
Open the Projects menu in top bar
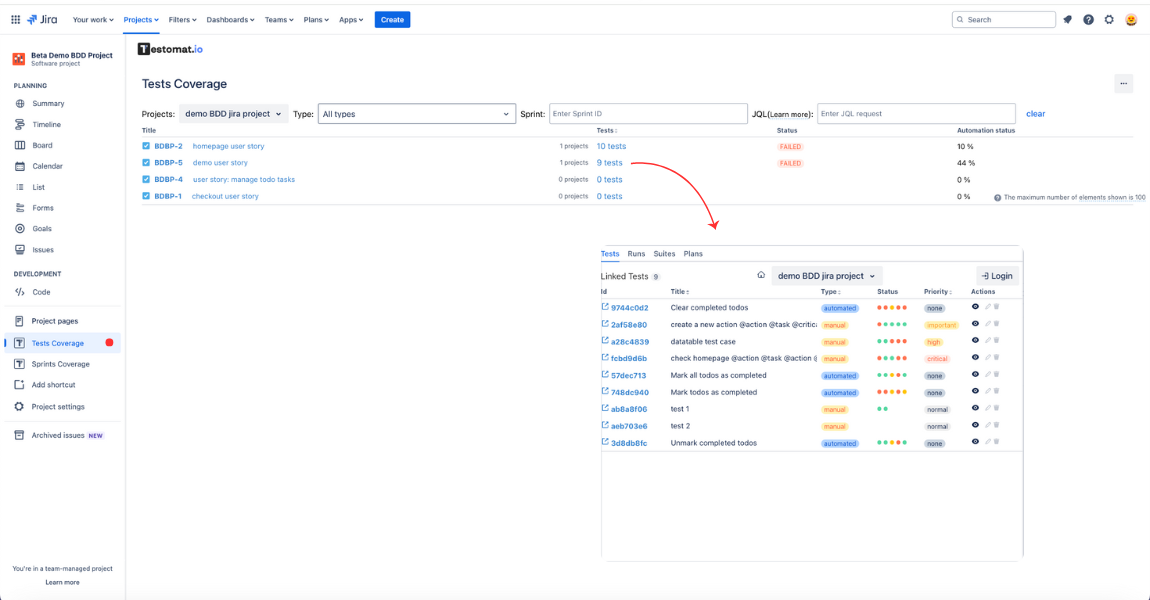140,19
